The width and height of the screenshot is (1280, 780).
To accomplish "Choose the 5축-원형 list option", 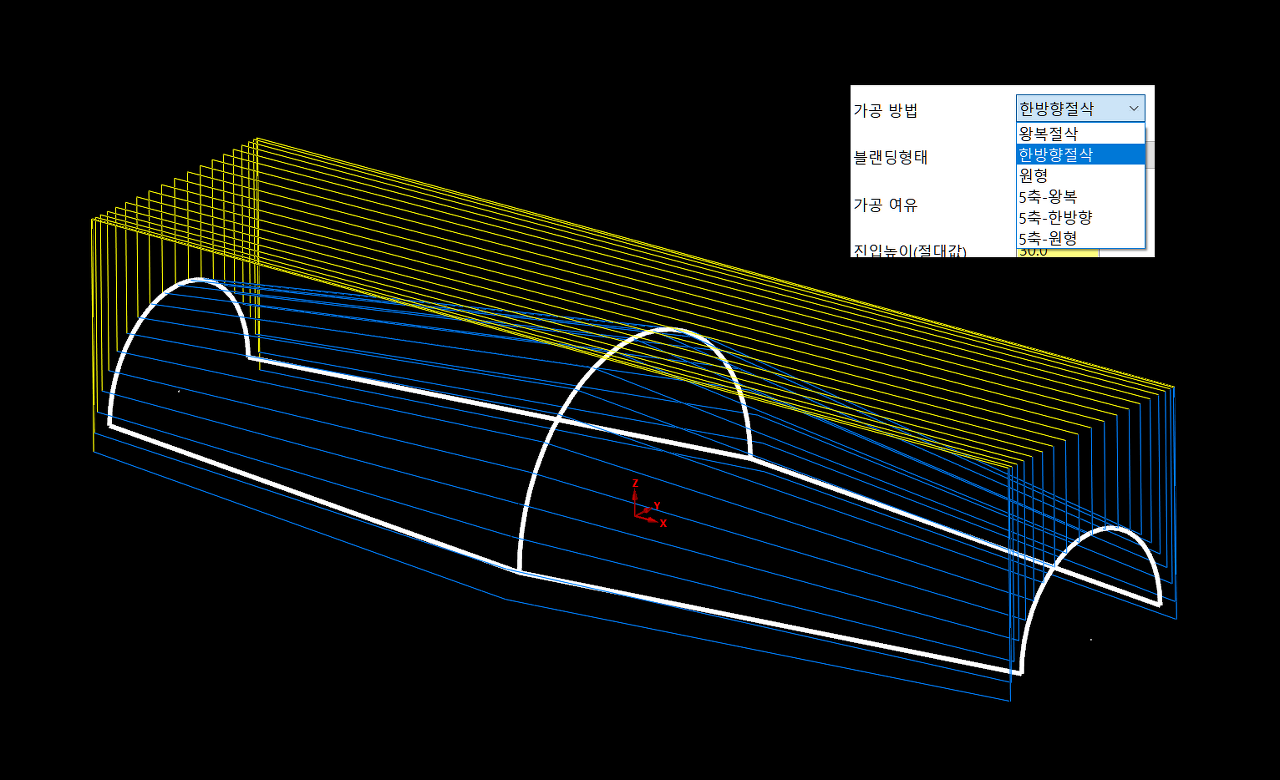I will (x=1079, y=238).
